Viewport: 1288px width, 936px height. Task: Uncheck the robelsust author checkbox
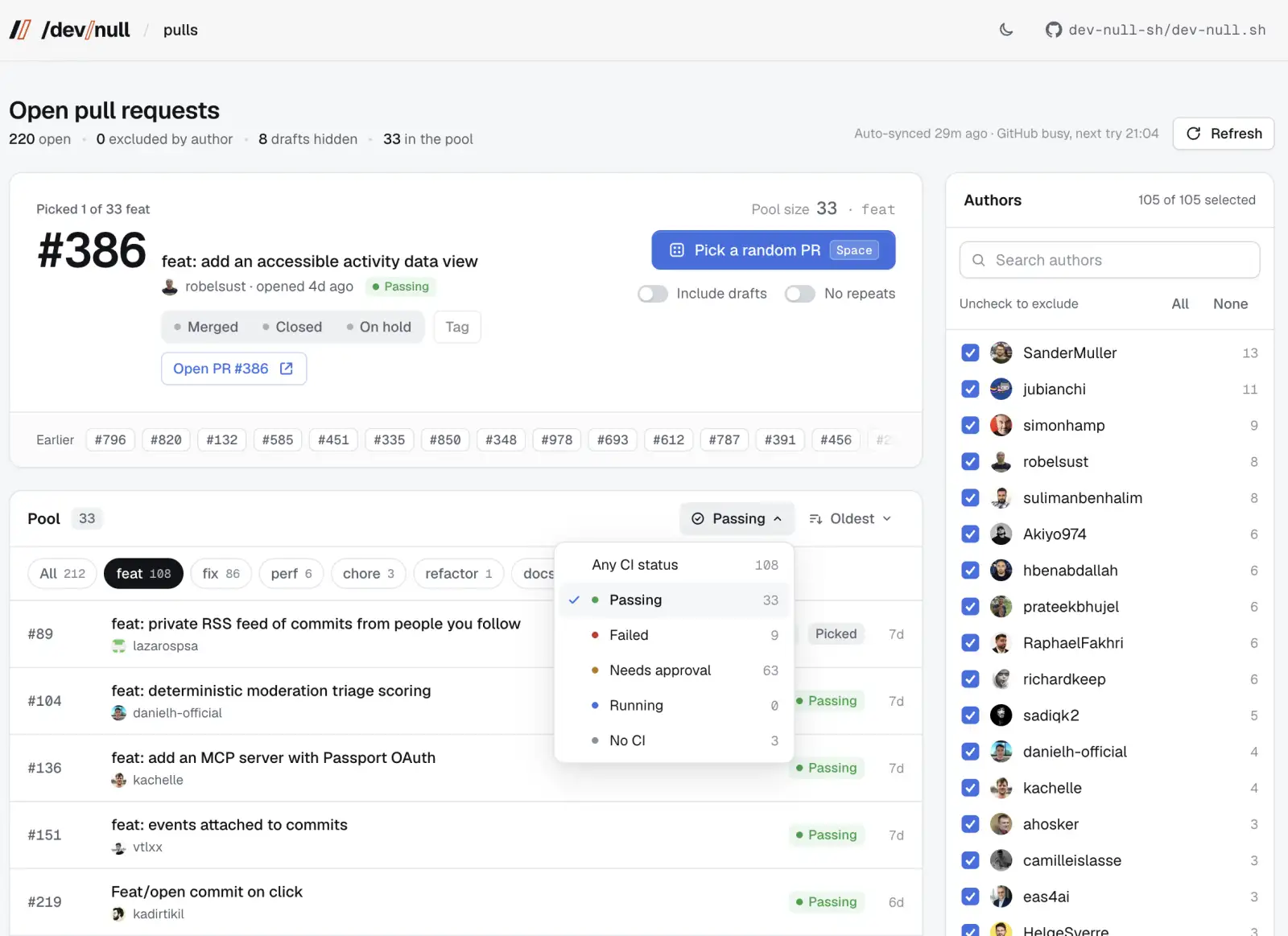[x=971, y=461]
